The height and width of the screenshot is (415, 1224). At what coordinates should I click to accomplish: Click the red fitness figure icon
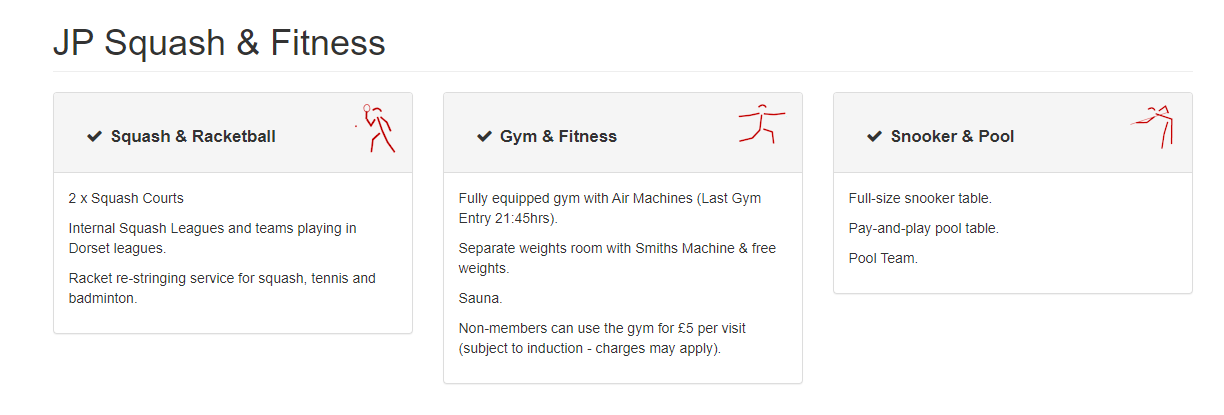click(761, 123)
